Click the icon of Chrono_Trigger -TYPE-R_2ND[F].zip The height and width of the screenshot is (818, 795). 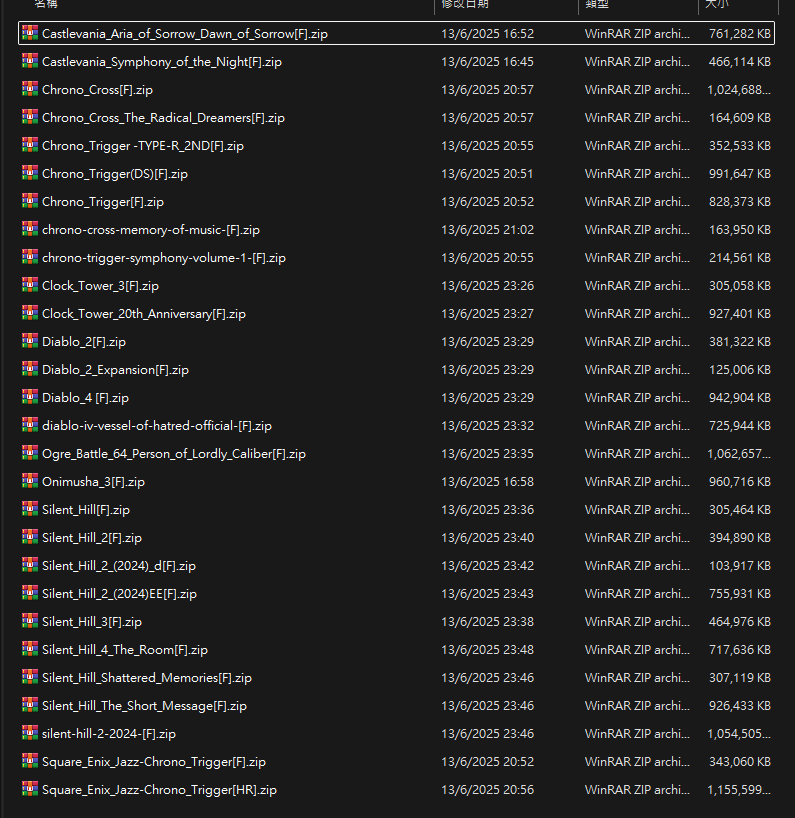[30, 145]
